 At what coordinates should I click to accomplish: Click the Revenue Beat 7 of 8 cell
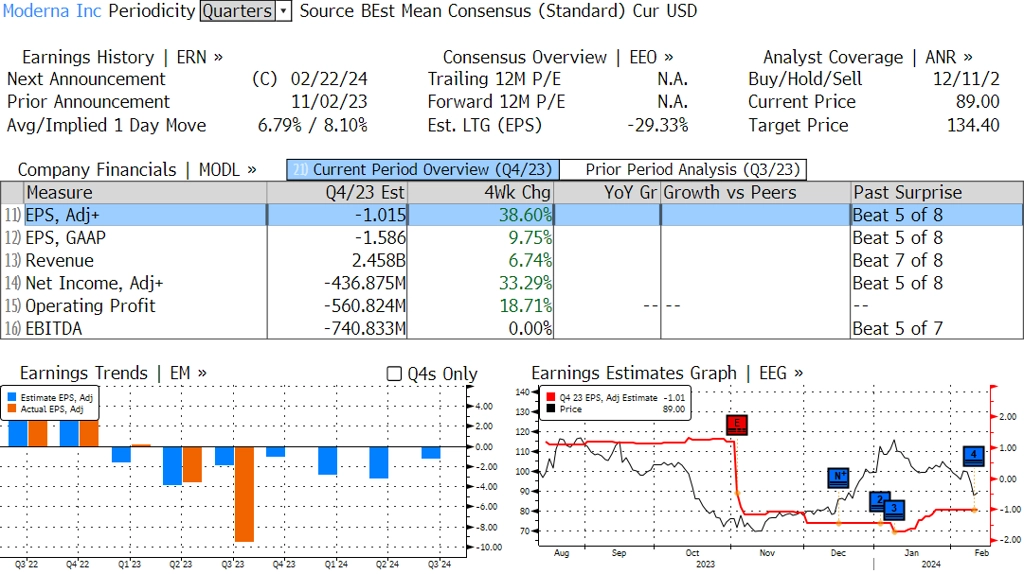click(x=897, y=261)
